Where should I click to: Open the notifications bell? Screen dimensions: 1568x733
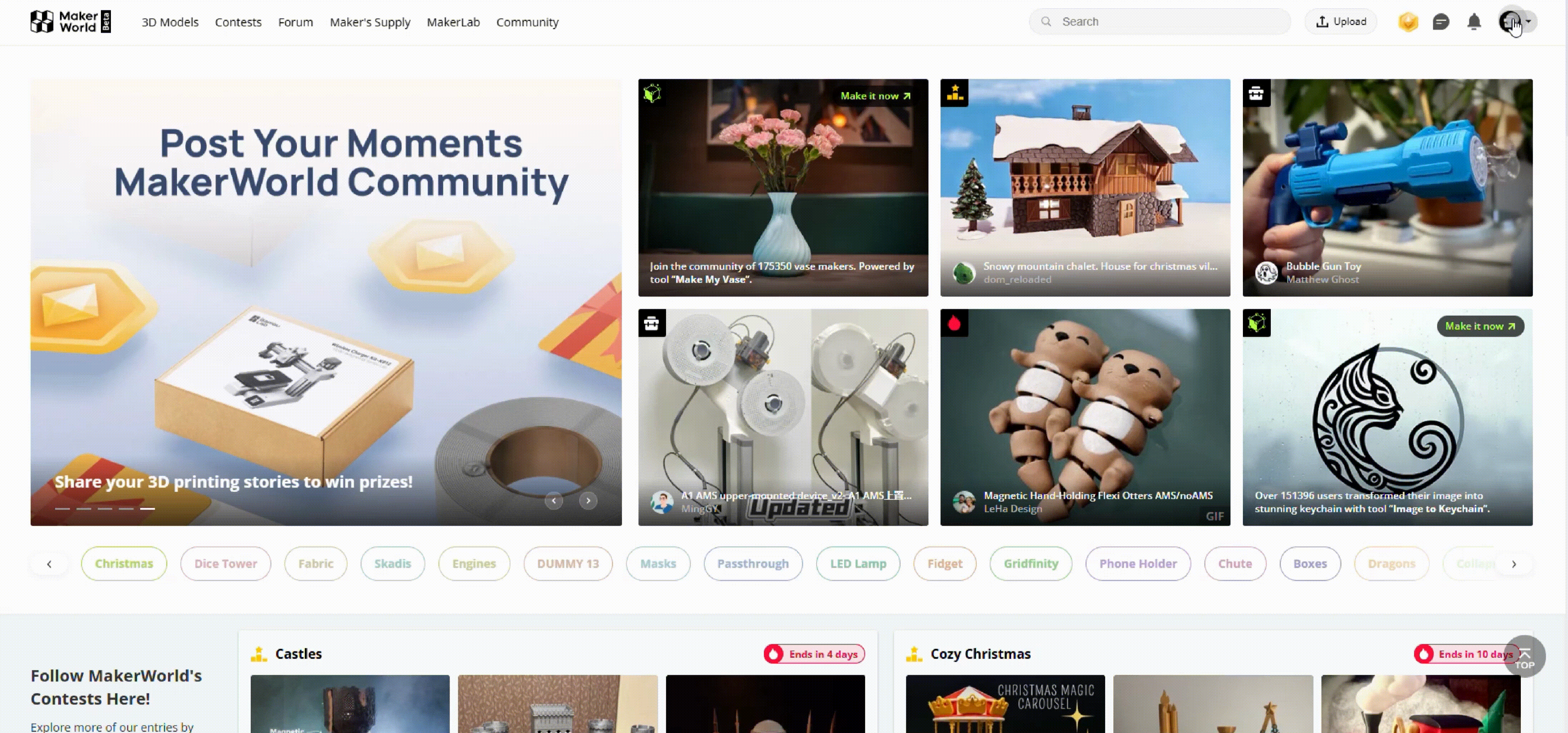click(x=1474, y=22)
